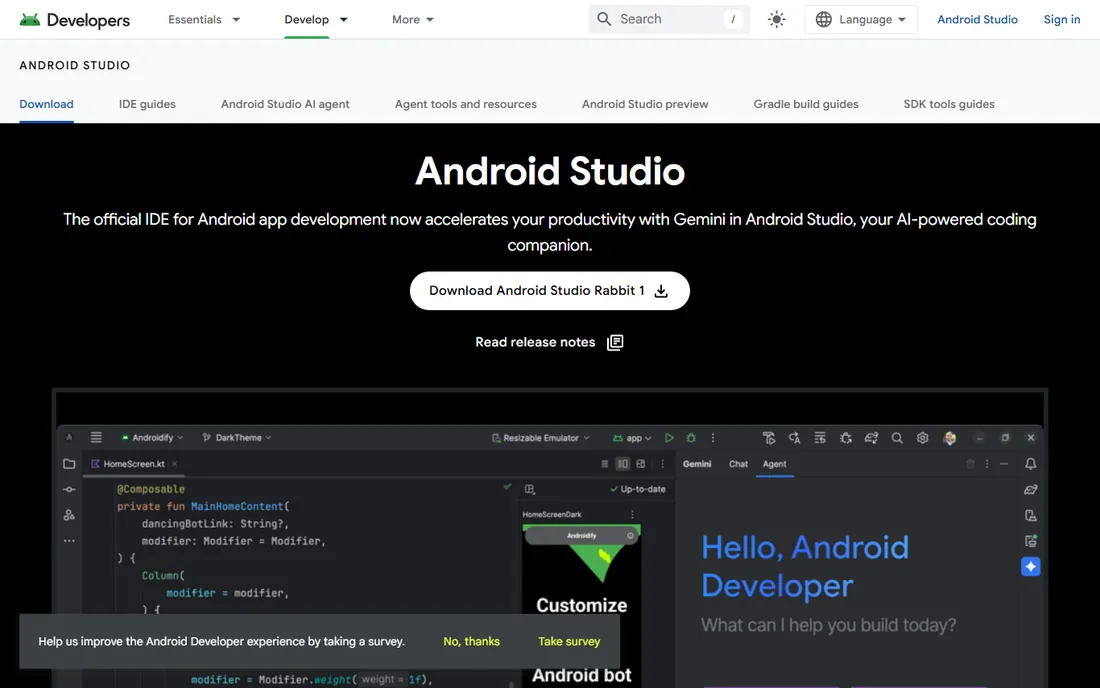1100x688 pixels.
Task: Click the Up-to-date preview status
Action: click(x=638, y=489)
